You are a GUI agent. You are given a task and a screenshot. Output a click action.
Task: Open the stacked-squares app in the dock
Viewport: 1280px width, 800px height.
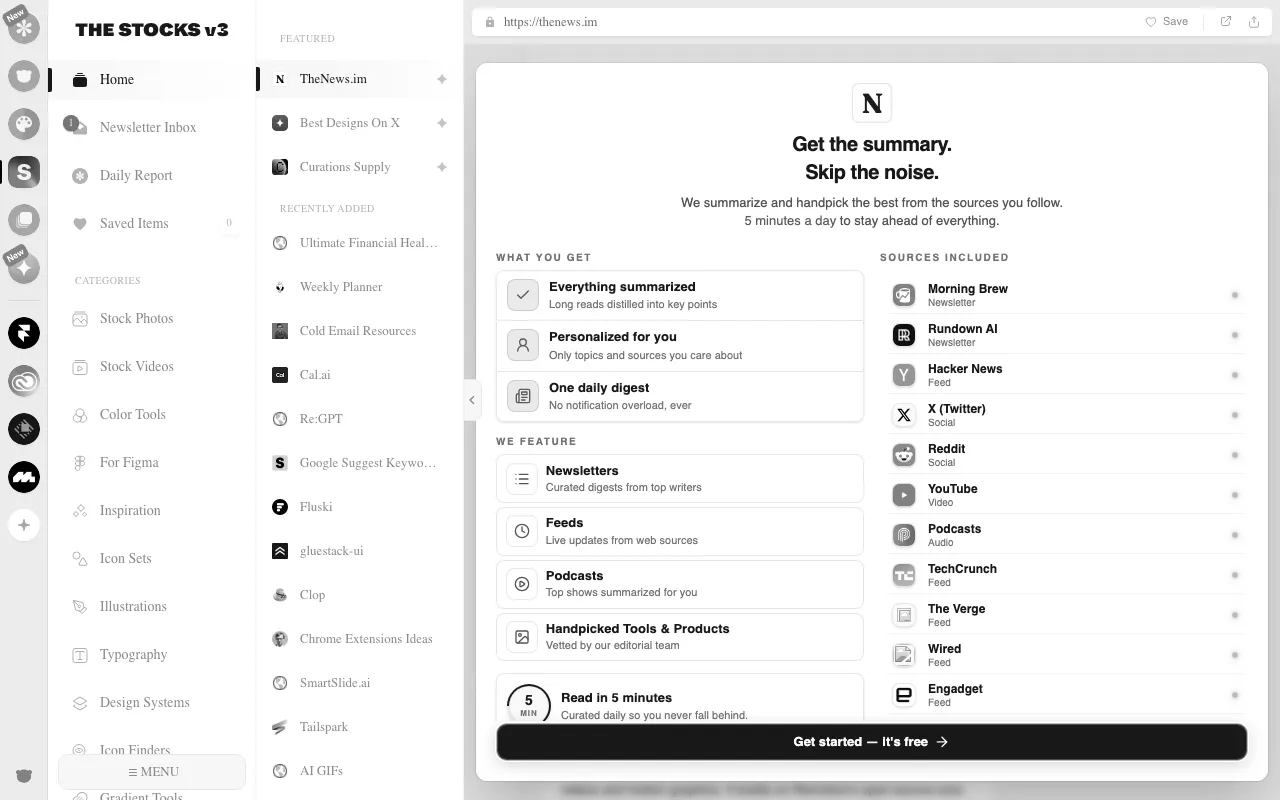[24, 219]
